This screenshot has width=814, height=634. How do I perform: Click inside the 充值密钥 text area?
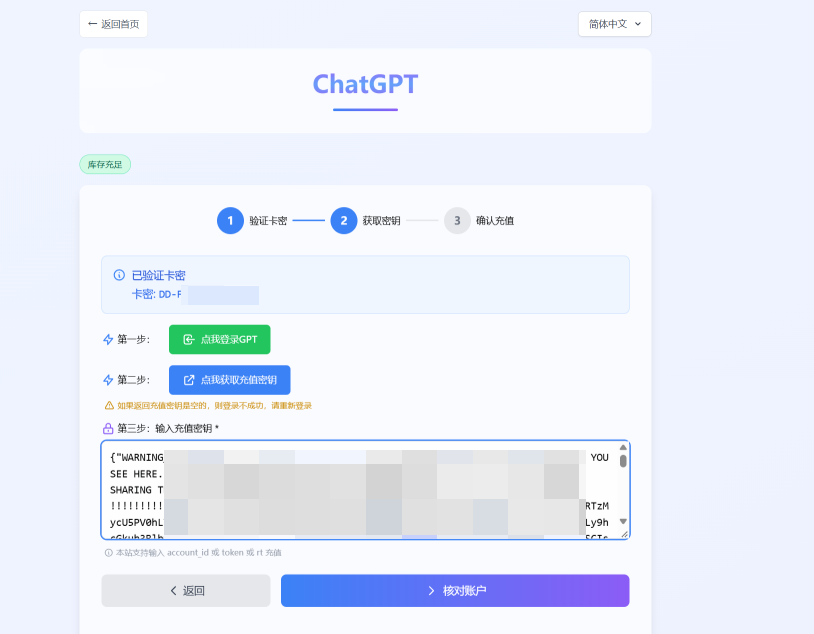365,490
